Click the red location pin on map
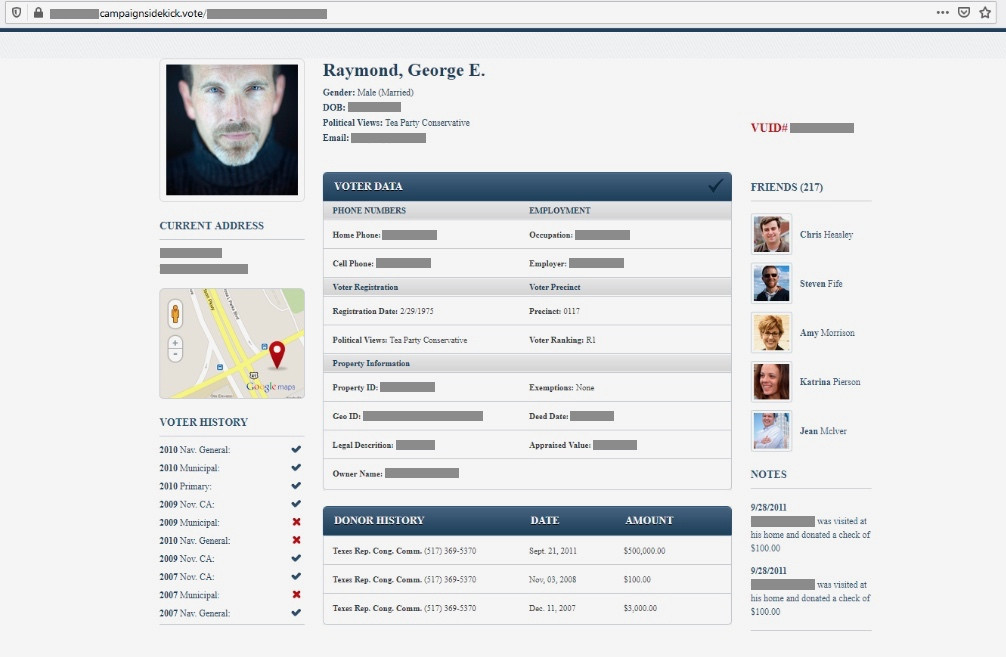This screenshot has width=1006, height=657. pyautogui.click(x=277, y=354)
